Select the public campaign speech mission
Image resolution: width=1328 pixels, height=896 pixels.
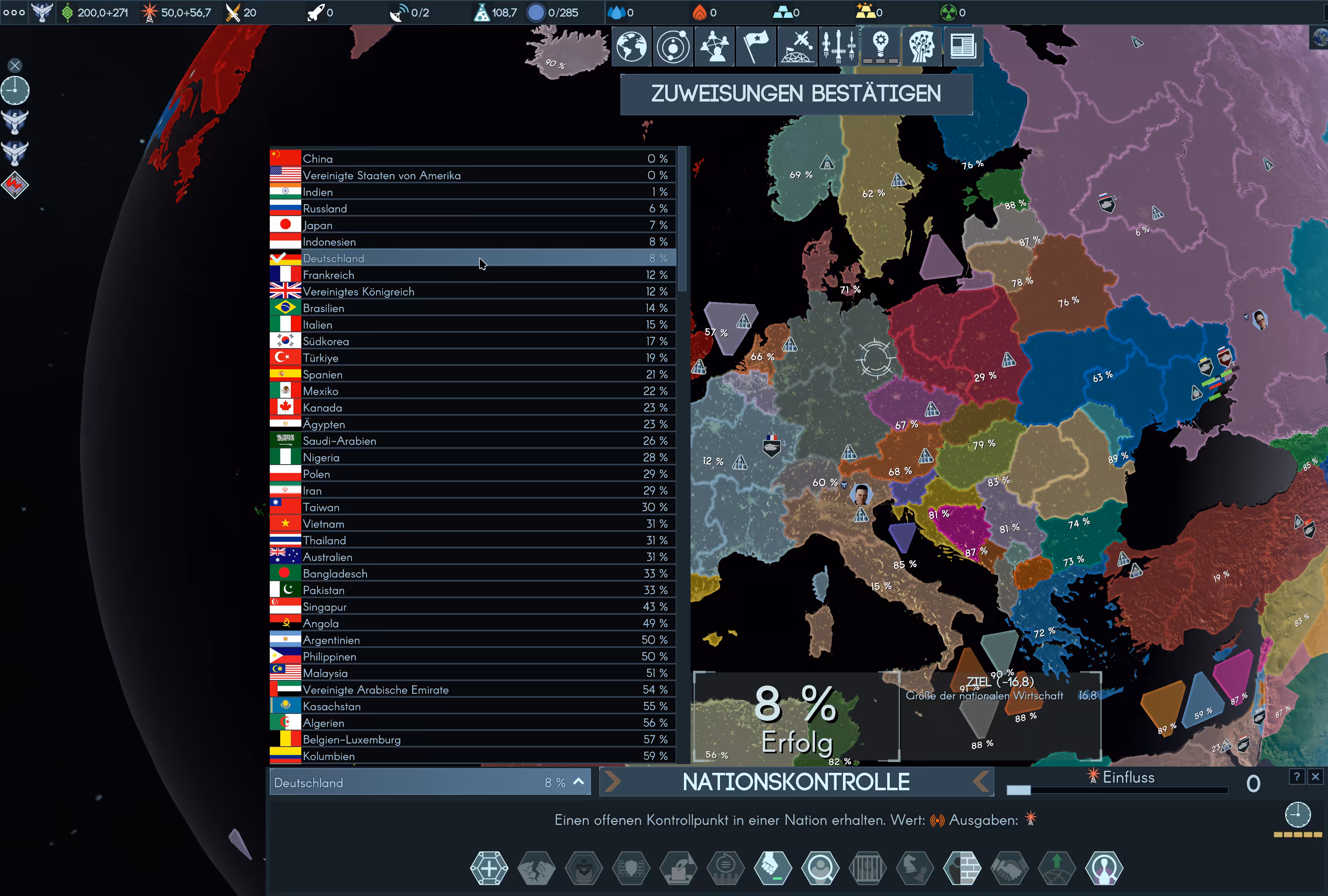[726, 869]
